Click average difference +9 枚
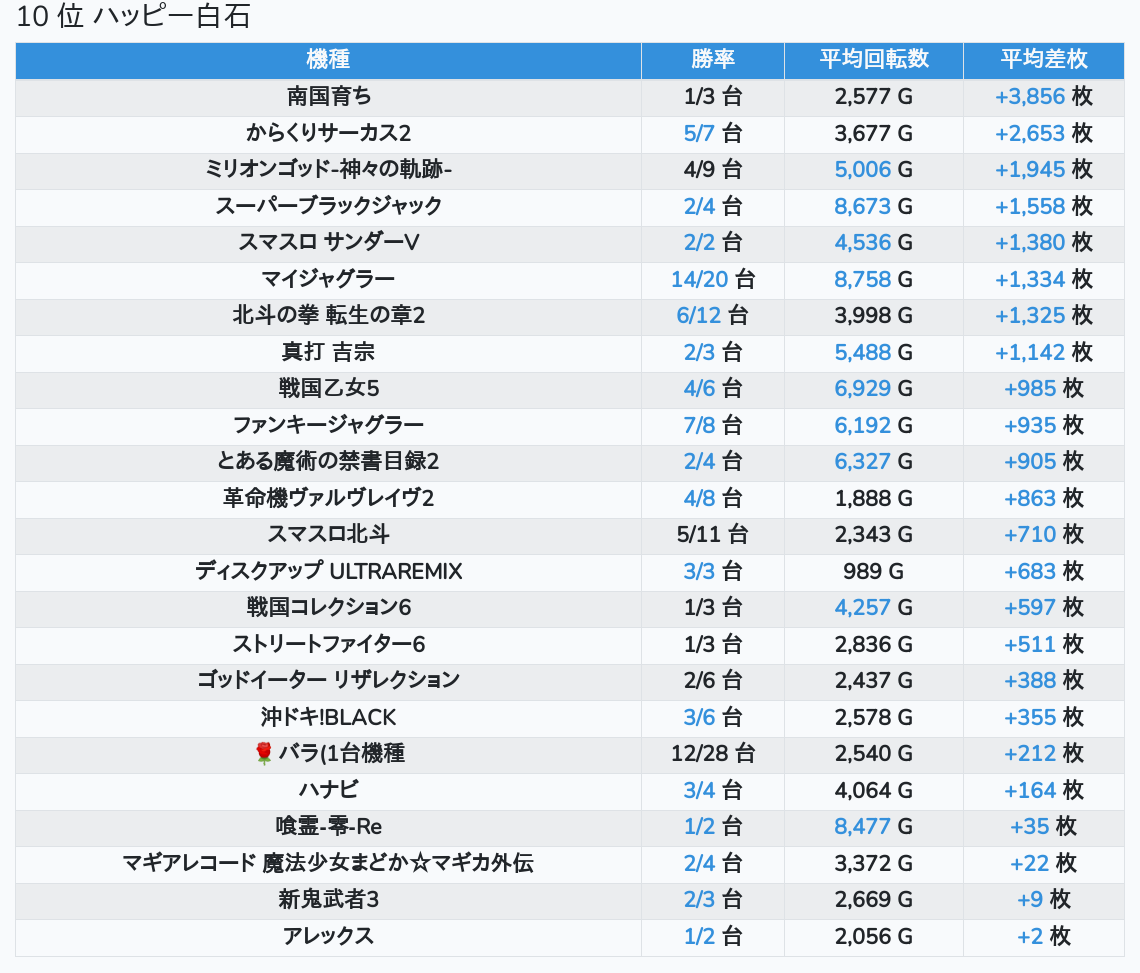This screenshot has height=973, width=1140. coord(1043,900)
